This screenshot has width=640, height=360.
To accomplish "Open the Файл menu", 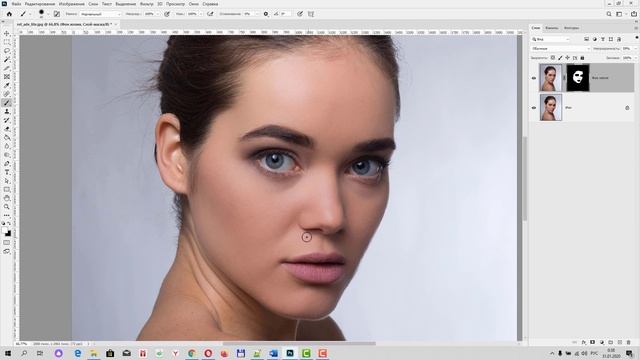I will 16,4.
